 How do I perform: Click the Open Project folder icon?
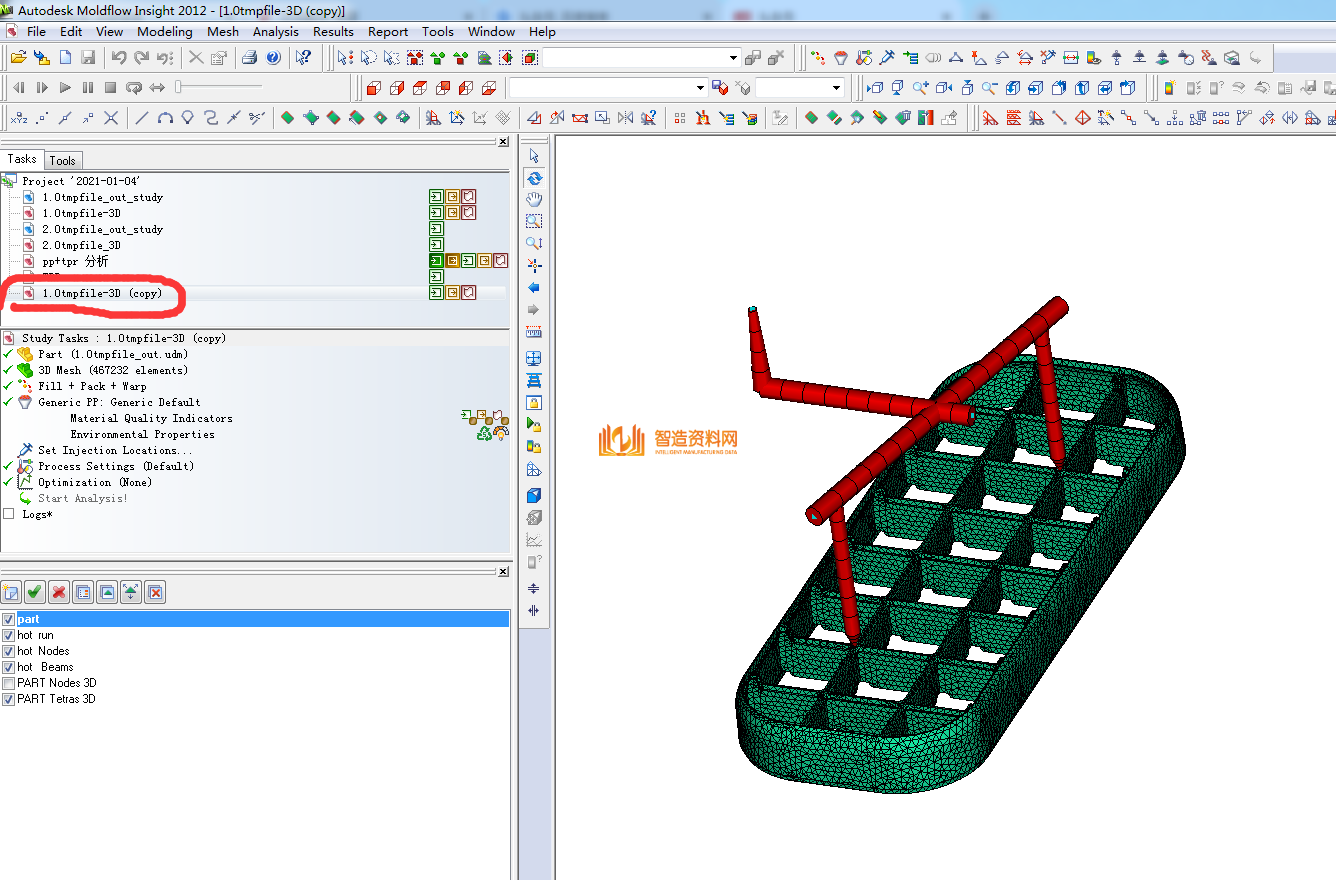click(x=18, y=58)
